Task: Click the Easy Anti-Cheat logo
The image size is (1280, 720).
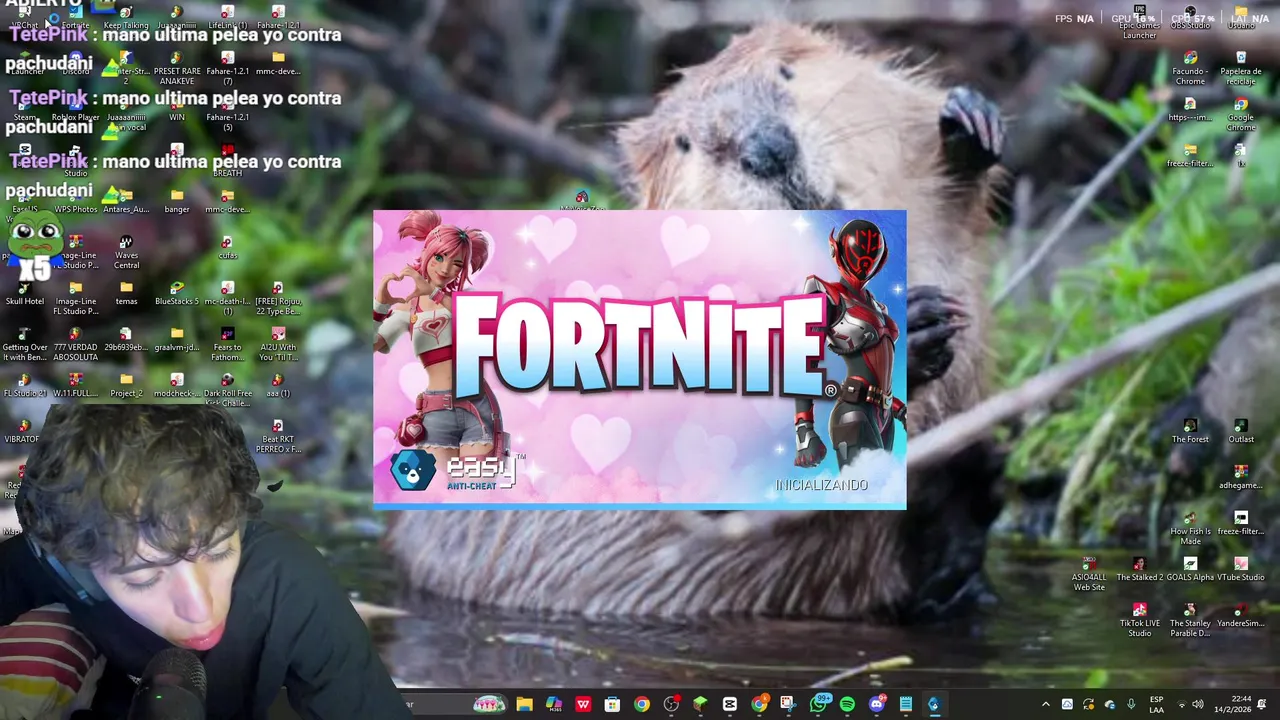Action: (455, 470)
